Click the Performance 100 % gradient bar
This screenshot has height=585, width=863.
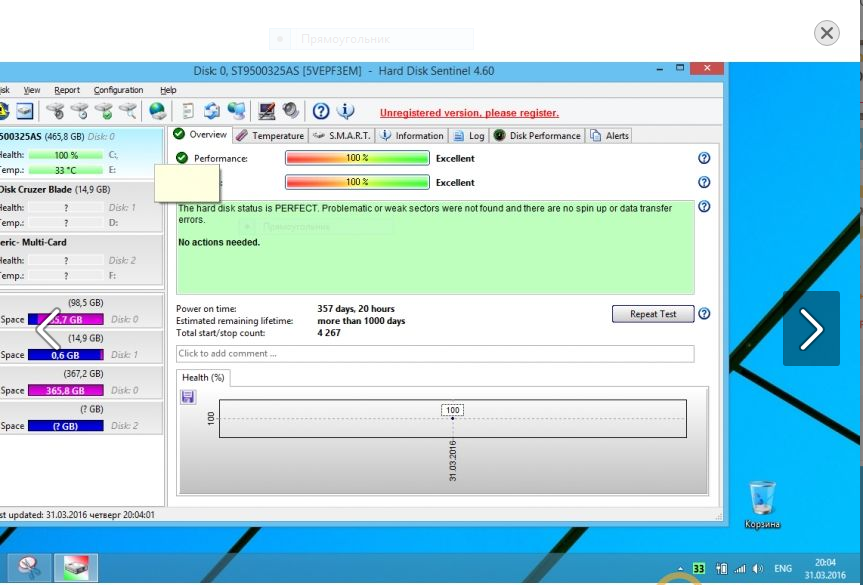click(357, 158)
